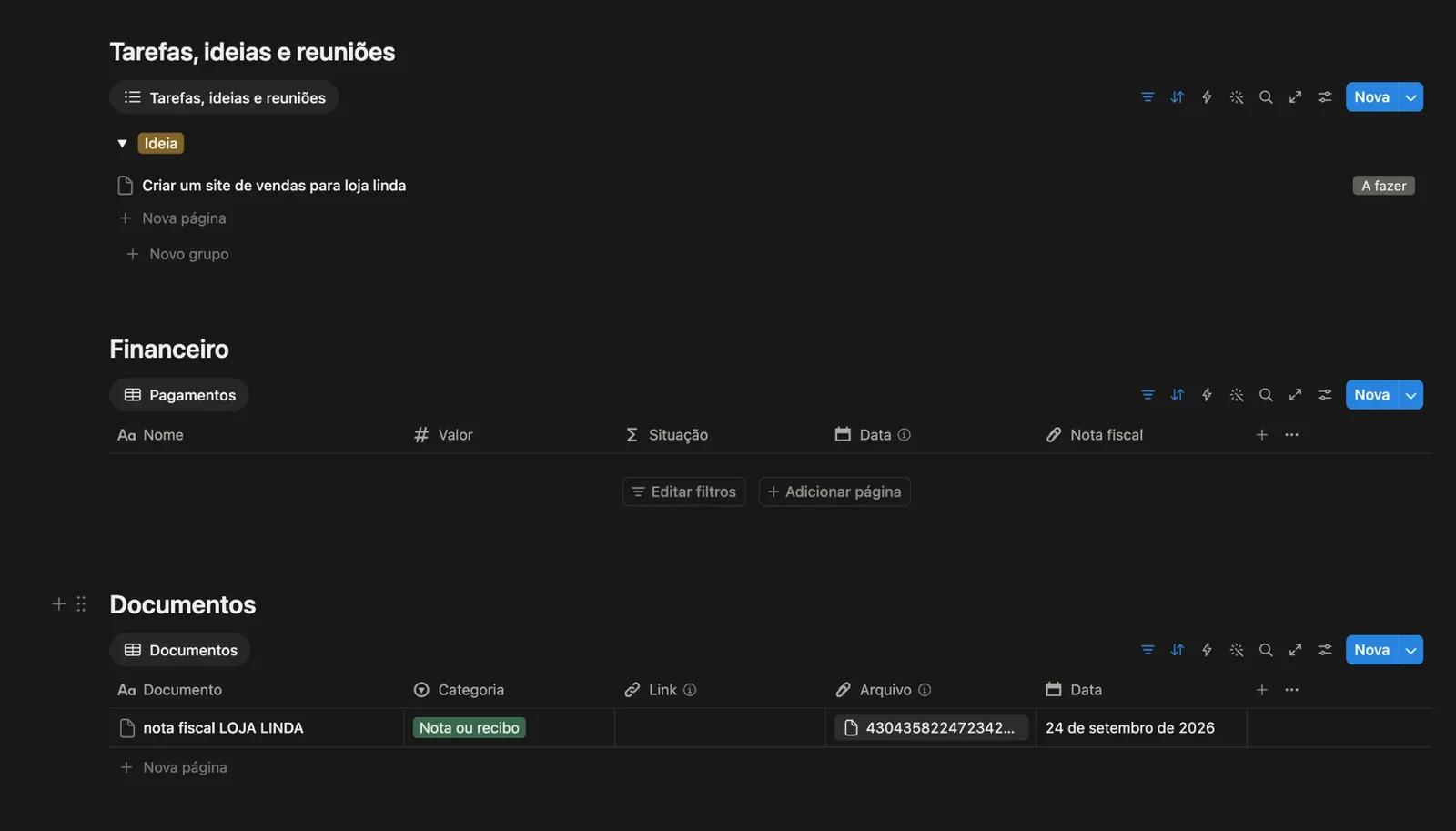Add block with plus beside Documentos heading
The width and height of the screenshot is (1456, 831).
59,604
